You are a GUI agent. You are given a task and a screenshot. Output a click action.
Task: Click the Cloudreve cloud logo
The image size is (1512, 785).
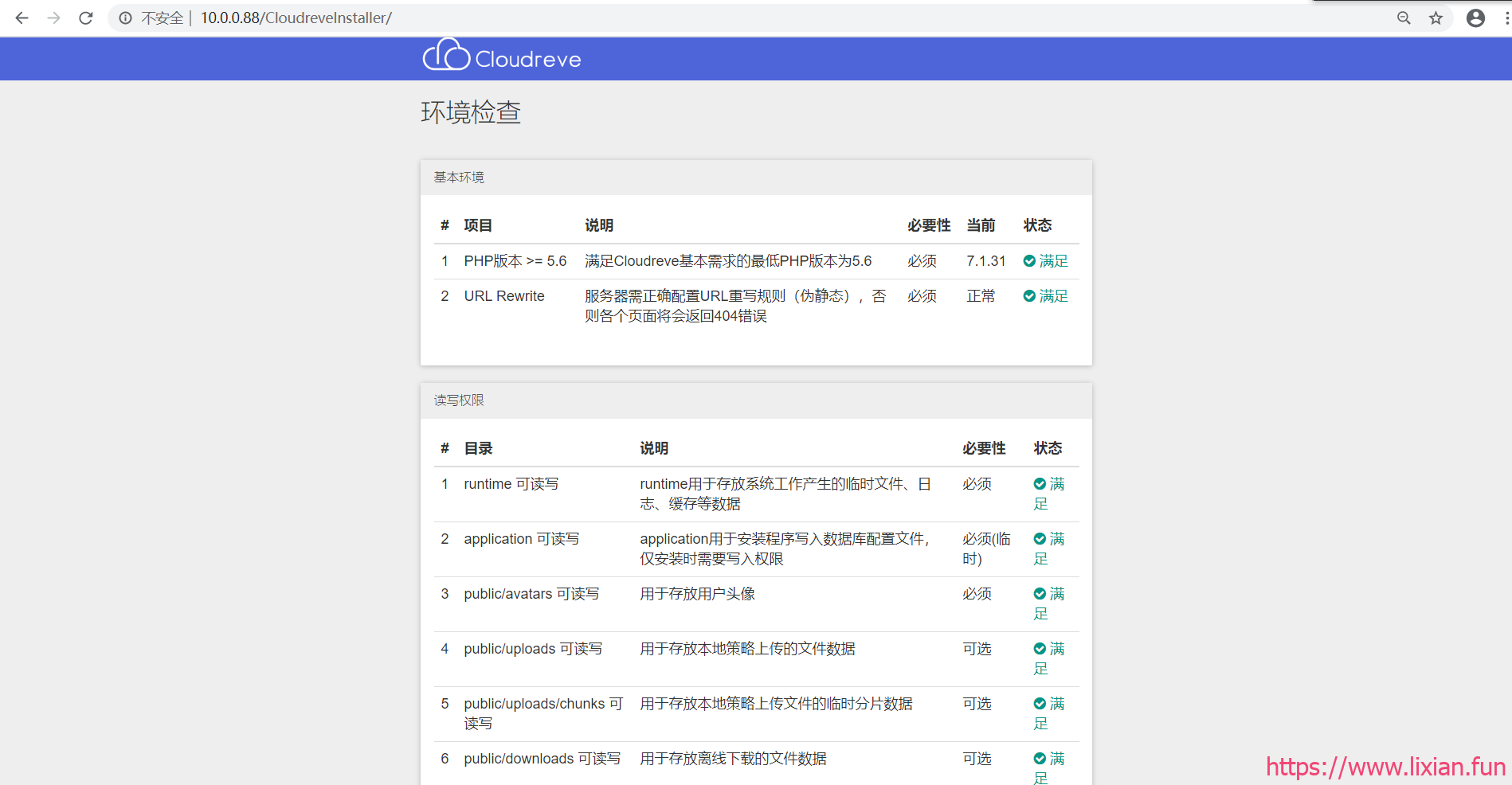tap(446, 55)
